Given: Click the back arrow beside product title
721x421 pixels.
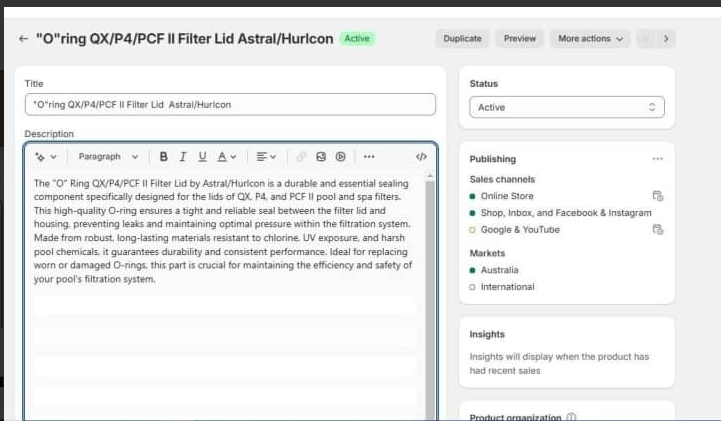Looking at the screenshot, I should [x=23, y=39].
